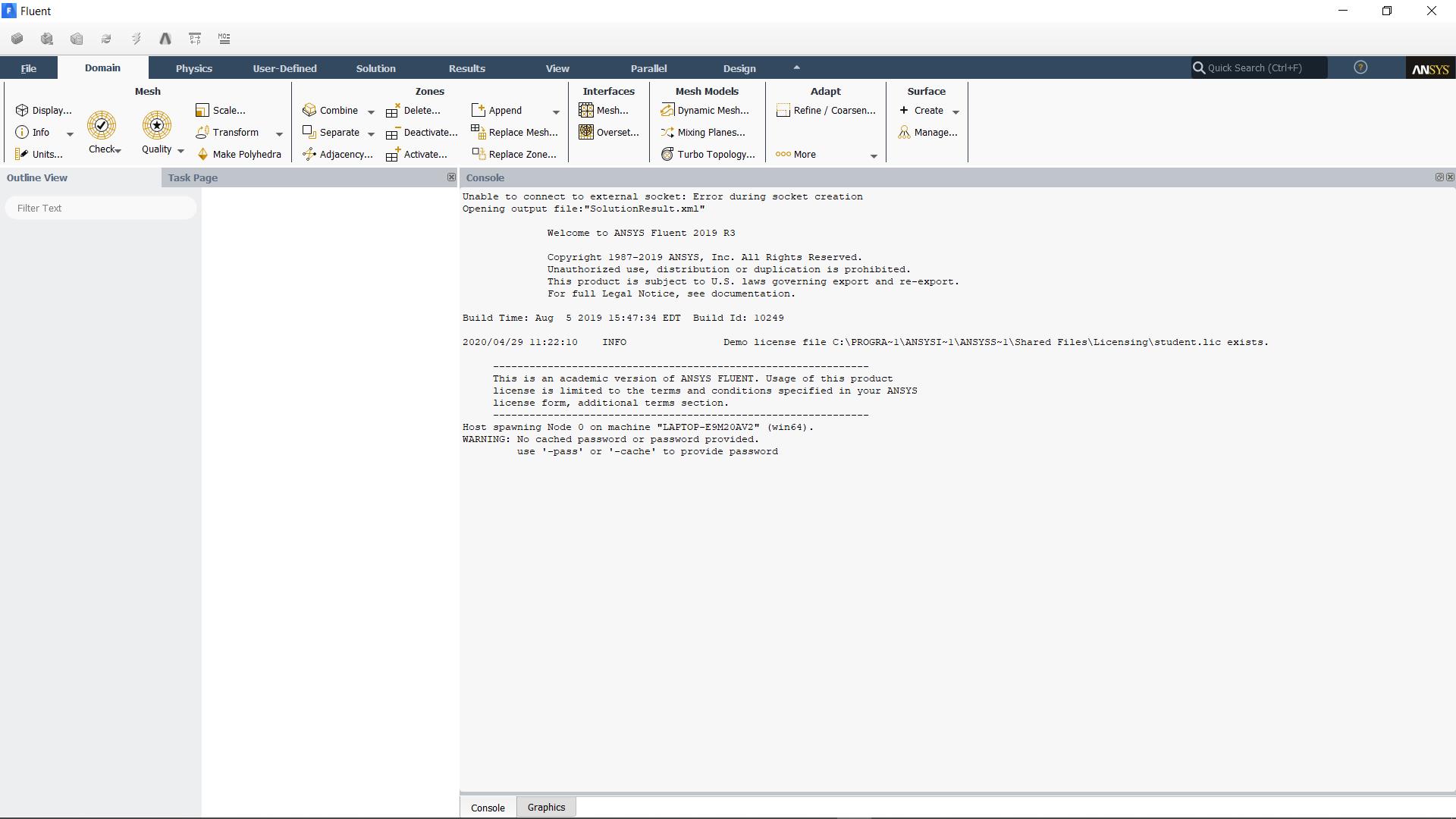Viewport: 1456px width, 819px height.
Task: Open Mixing Planes settings
Action: (703, 132)
